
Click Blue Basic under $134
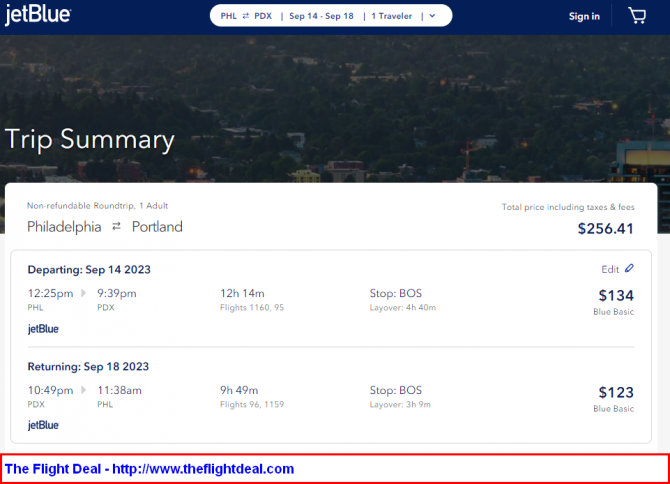coord(613,312)
